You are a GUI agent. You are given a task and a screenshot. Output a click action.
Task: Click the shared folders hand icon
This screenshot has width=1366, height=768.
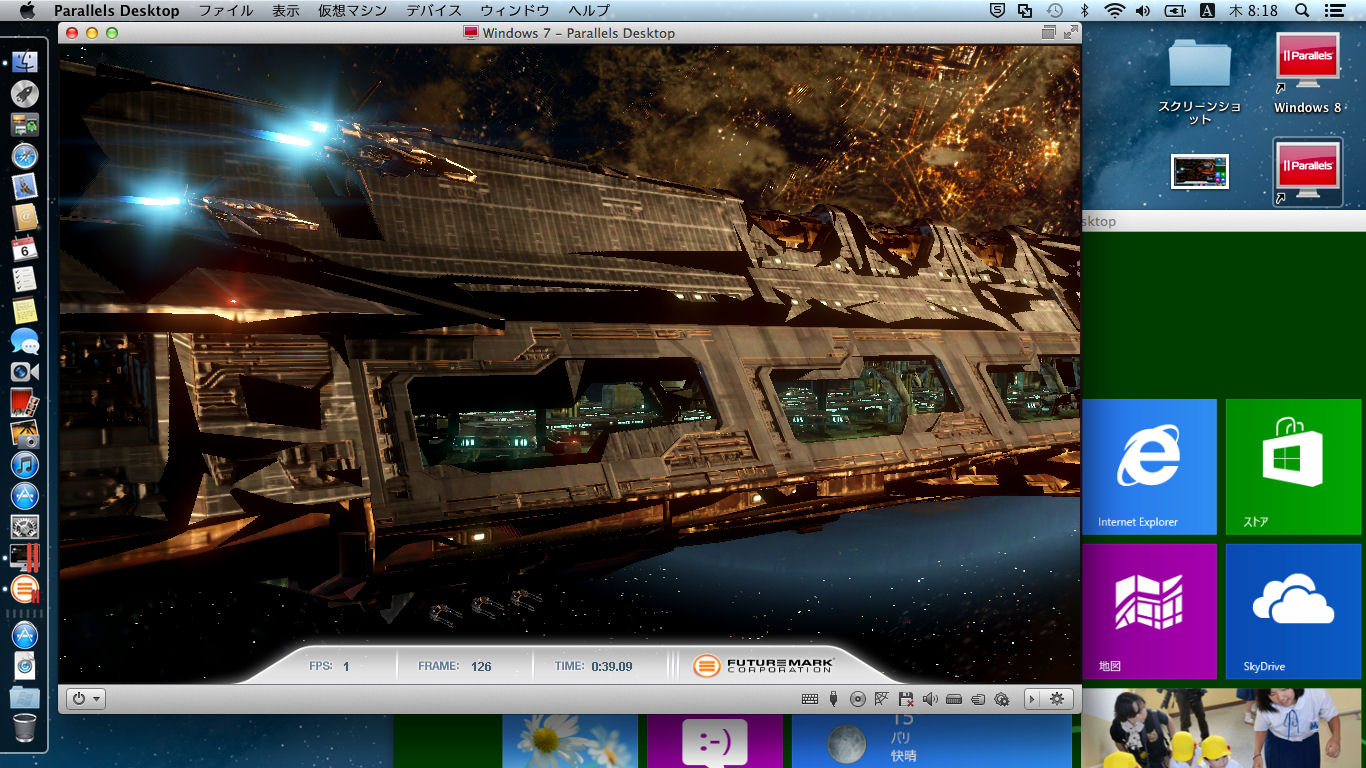coord(978,699)
